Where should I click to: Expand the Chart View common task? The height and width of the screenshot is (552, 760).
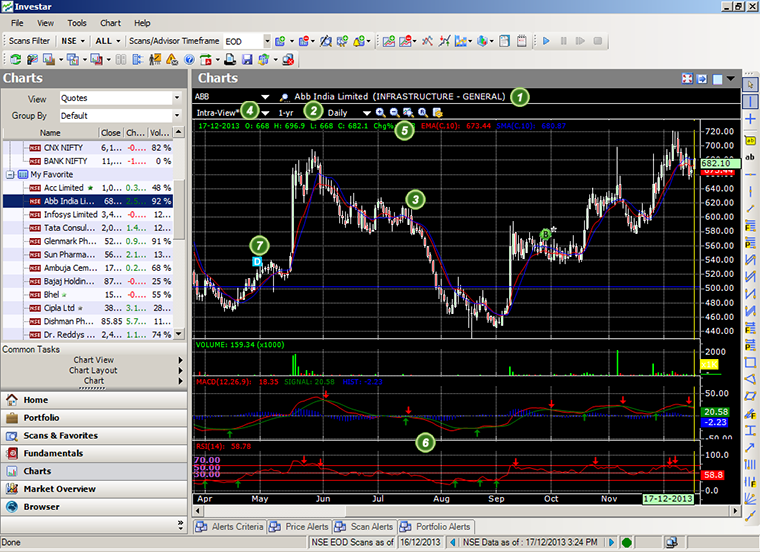[x=94, y=360]
